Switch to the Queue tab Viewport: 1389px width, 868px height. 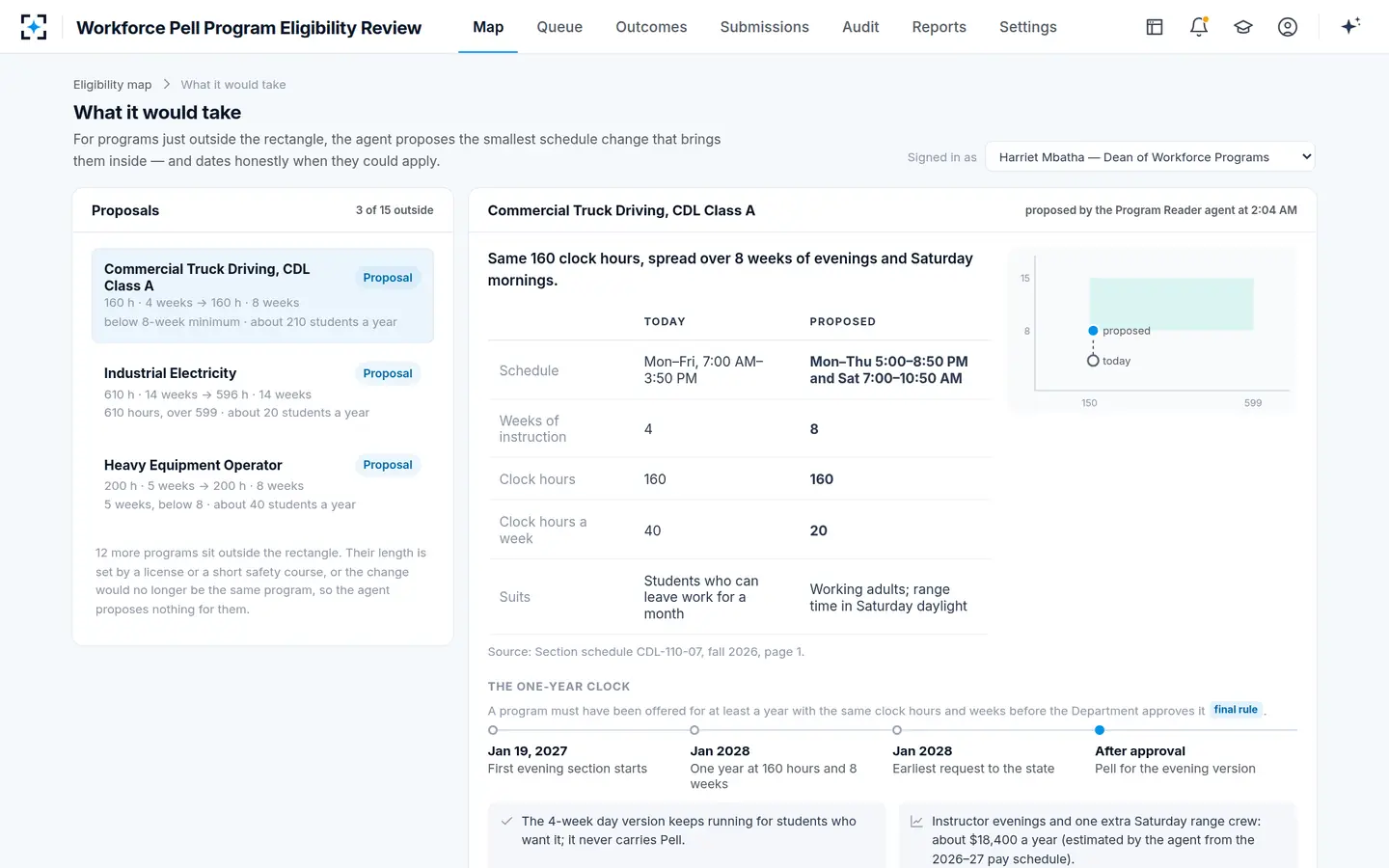[x=559, y=27]
